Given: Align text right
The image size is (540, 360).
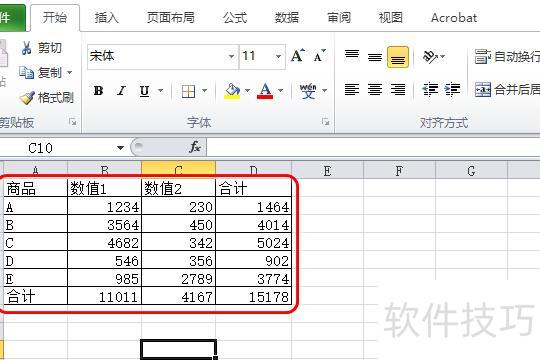Looking at the screenshot, I should (x=398, y=90).
